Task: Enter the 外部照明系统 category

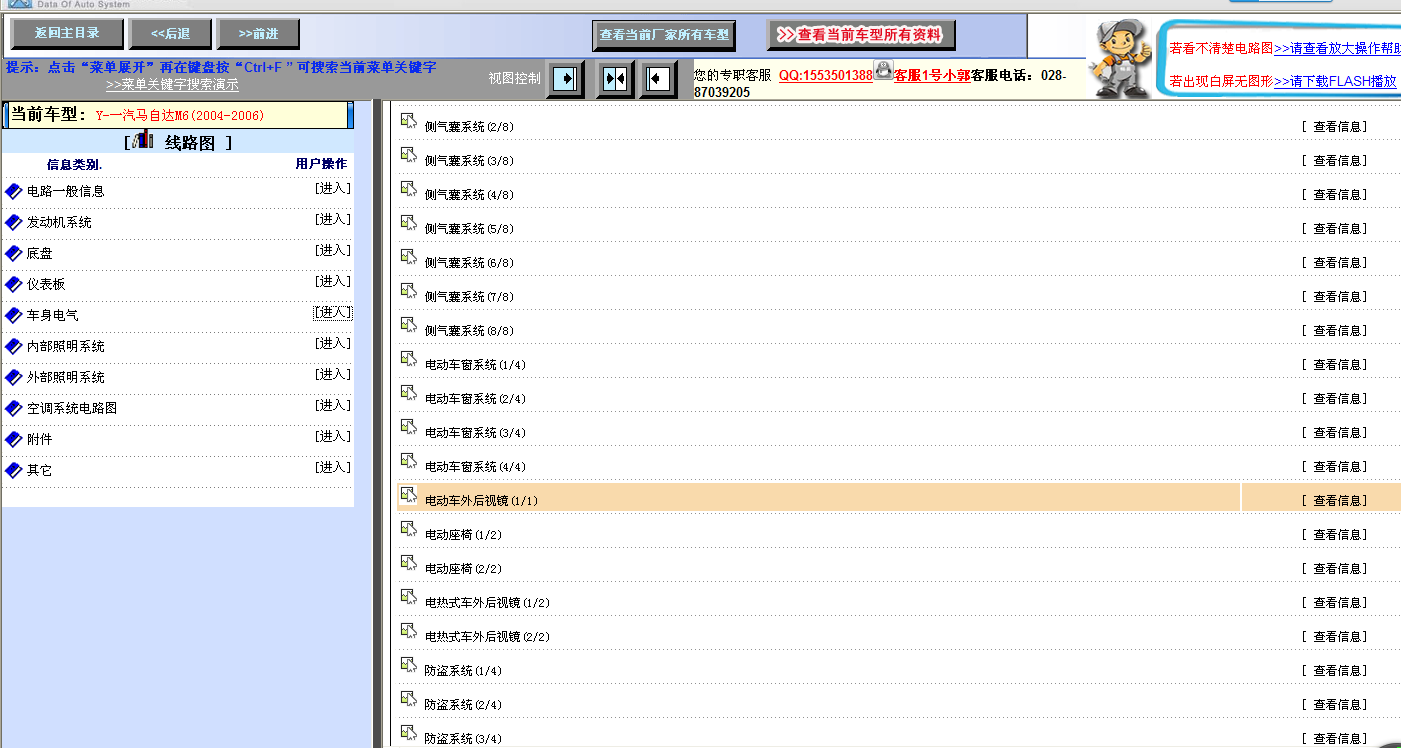Action: (333, 375)
